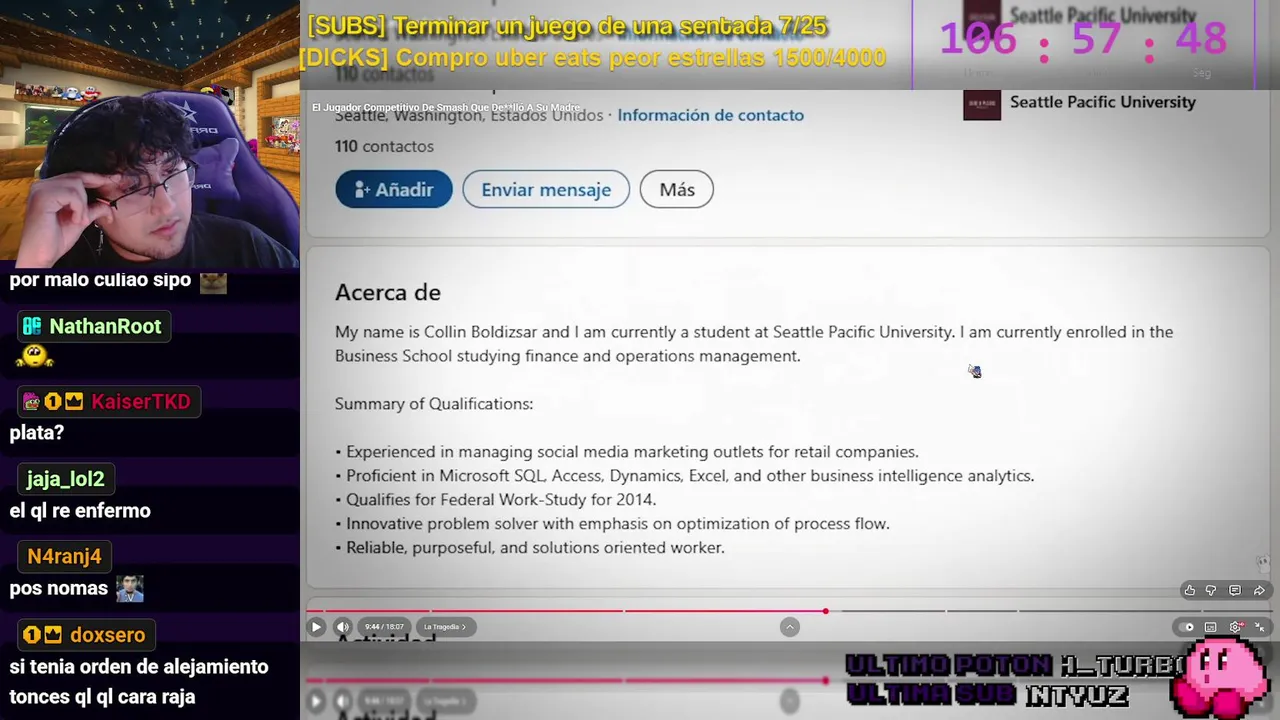Click Seattle Pacific University education entry
Image resolution: width=1280 pixels, height=720 pixels.
1103,102
